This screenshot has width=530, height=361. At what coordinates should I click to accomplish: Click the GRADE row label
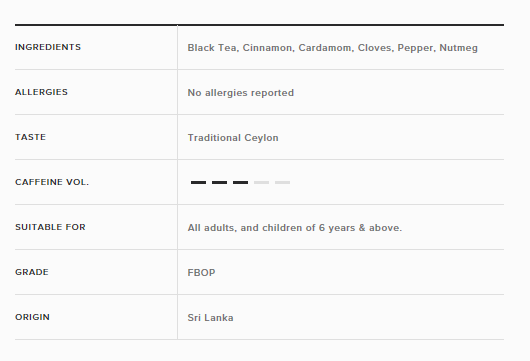pos(32,272)
